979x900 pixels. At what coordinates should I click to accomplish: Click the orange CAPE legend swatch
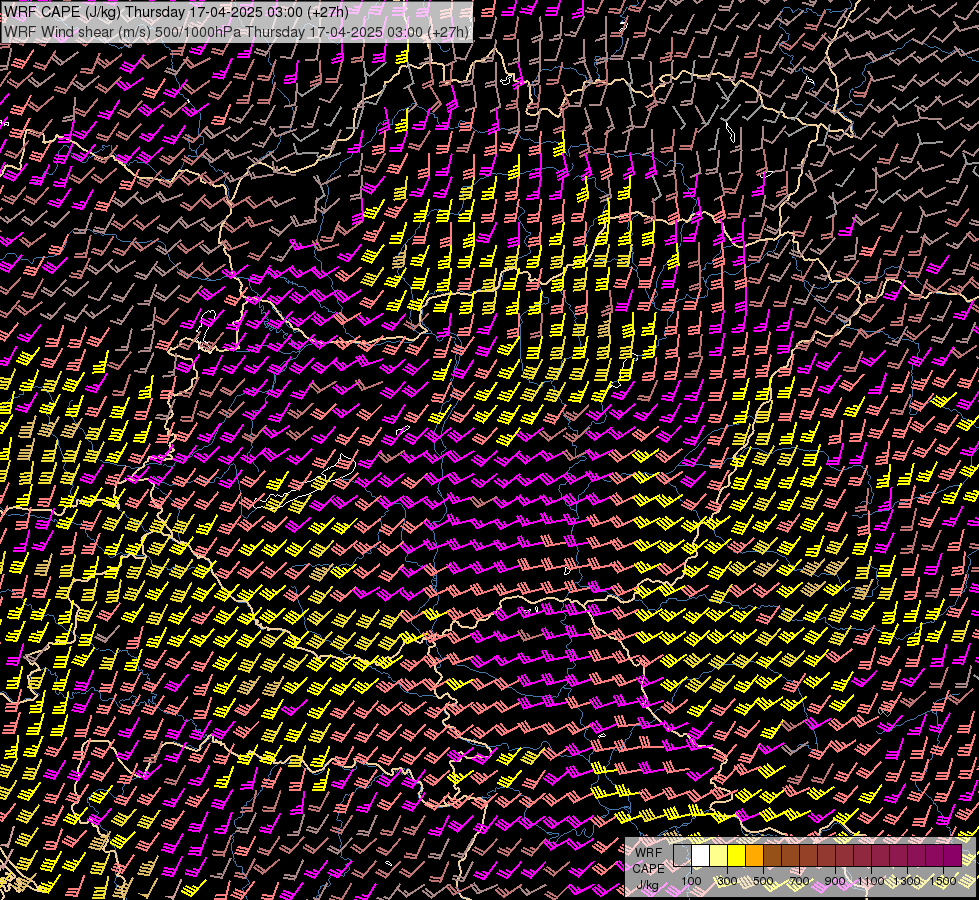click(754, 856)
